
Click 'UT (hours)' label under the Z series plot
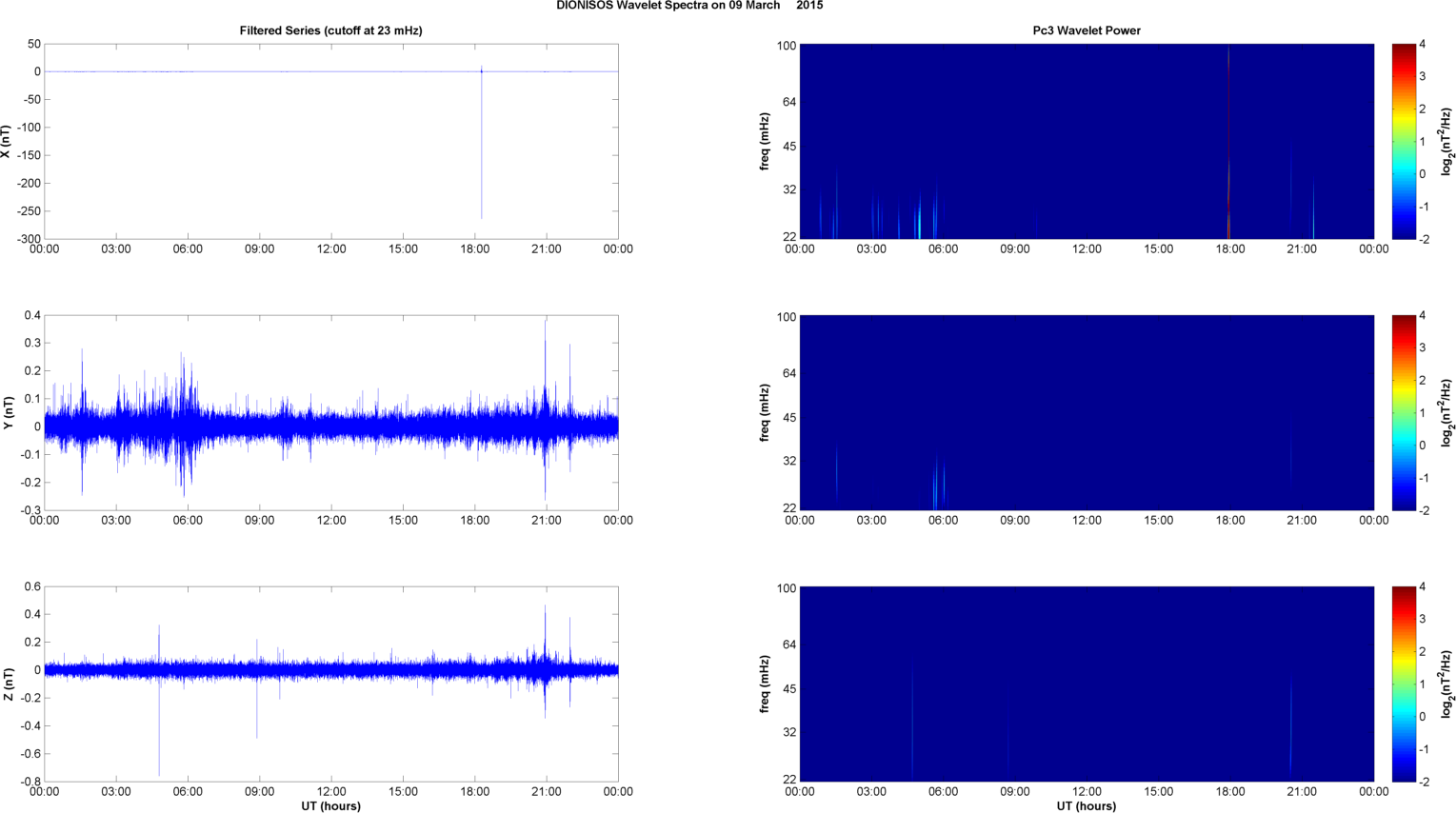click(331, 806)
